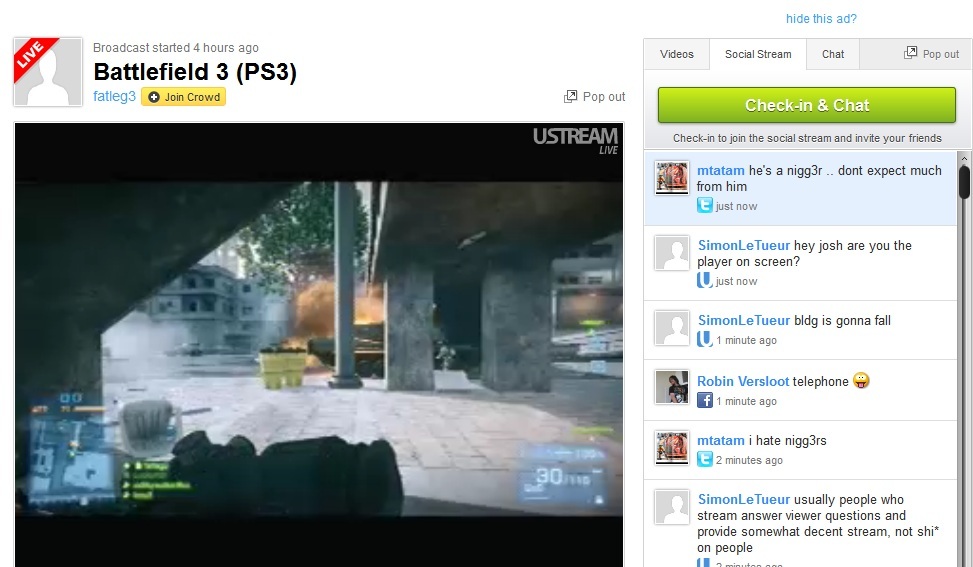Click pop out icon beside video title
The width and height of the screenshot is (973, 567).
pyautogui.click(x=570, y=96)
